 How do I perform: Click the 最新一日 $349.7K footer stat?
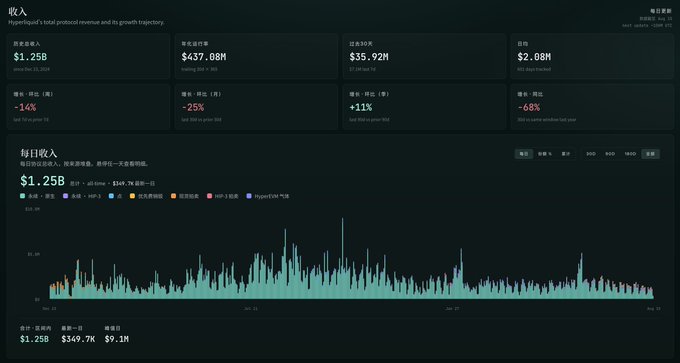click(x=78, y=335)
